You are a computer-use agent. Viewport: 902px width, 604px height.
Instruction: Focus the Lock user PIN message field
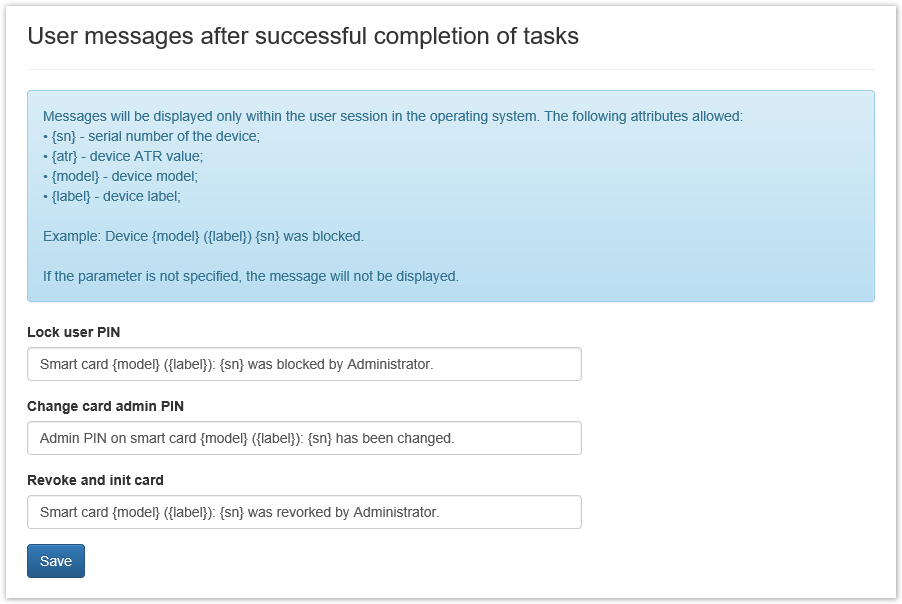[x=304, y=365]
